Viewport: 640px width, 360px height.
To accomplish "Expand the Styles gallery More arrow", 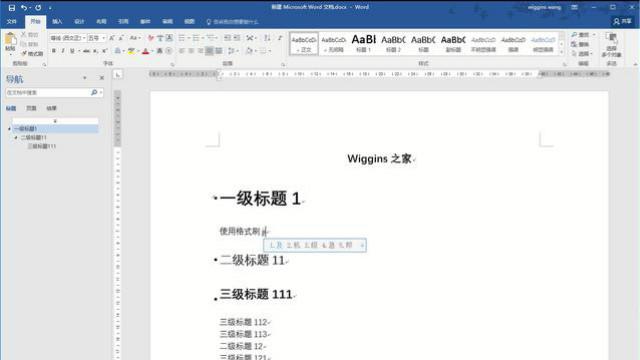I will coord(562,51).
